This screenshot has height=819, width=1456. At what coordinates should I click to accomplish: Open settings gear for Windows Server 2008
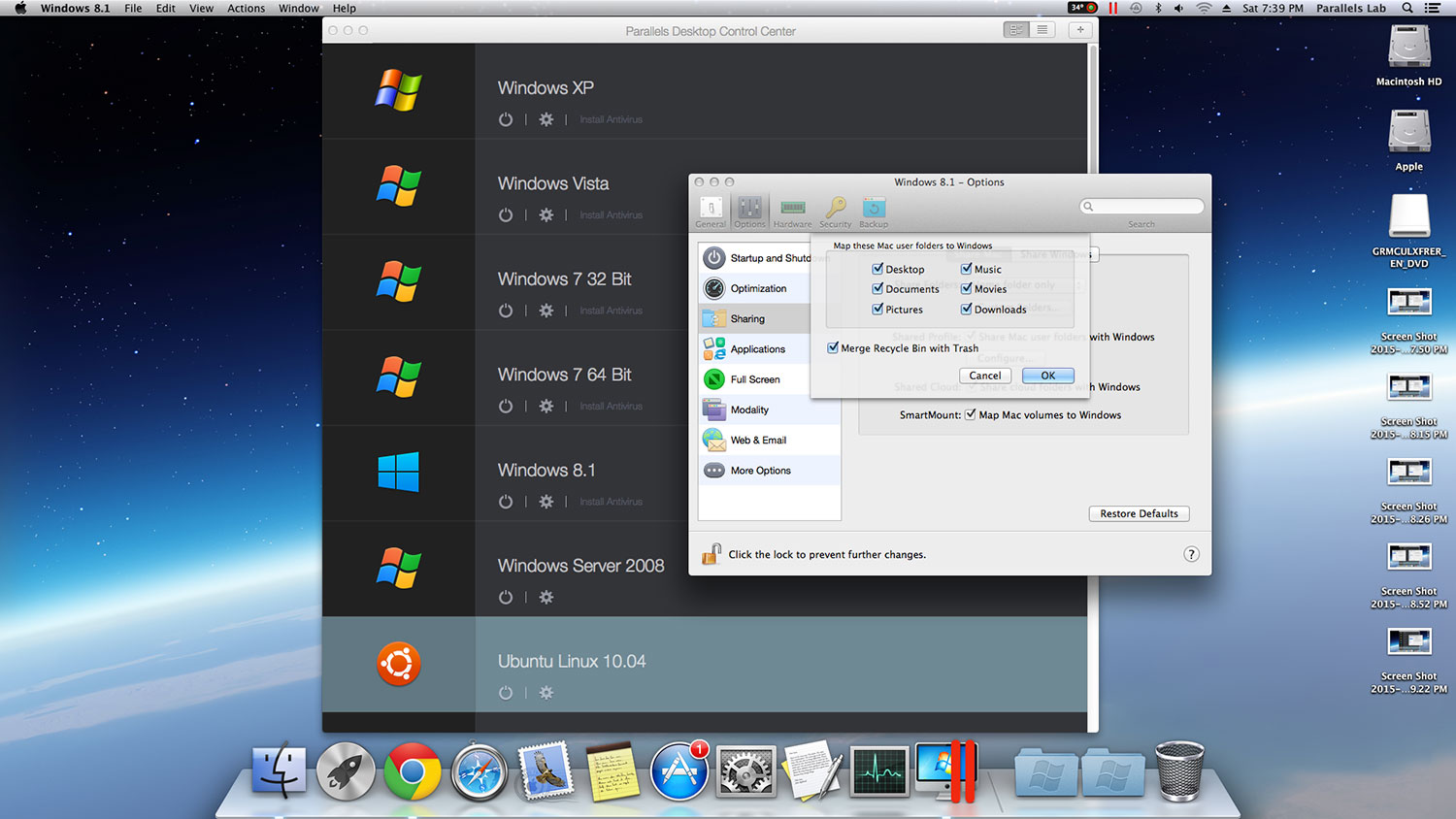(546, 598)
